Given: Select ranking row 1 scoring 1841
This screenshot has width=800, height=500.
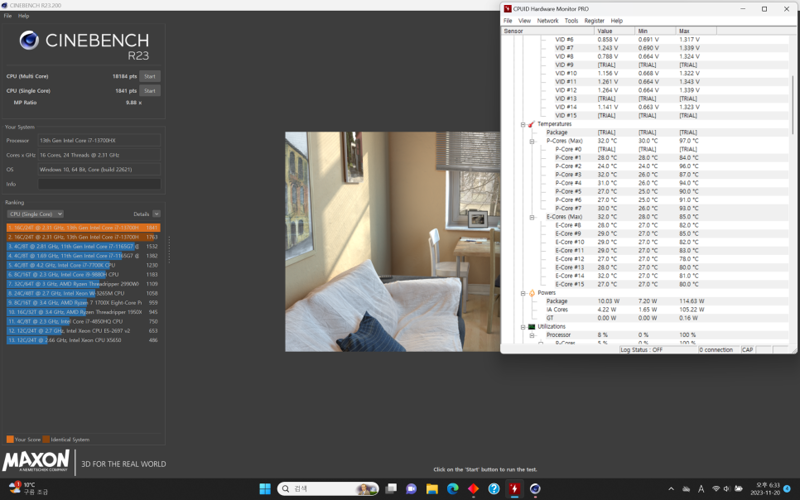Looking at the screenshot, I should [x=83, y=228].
